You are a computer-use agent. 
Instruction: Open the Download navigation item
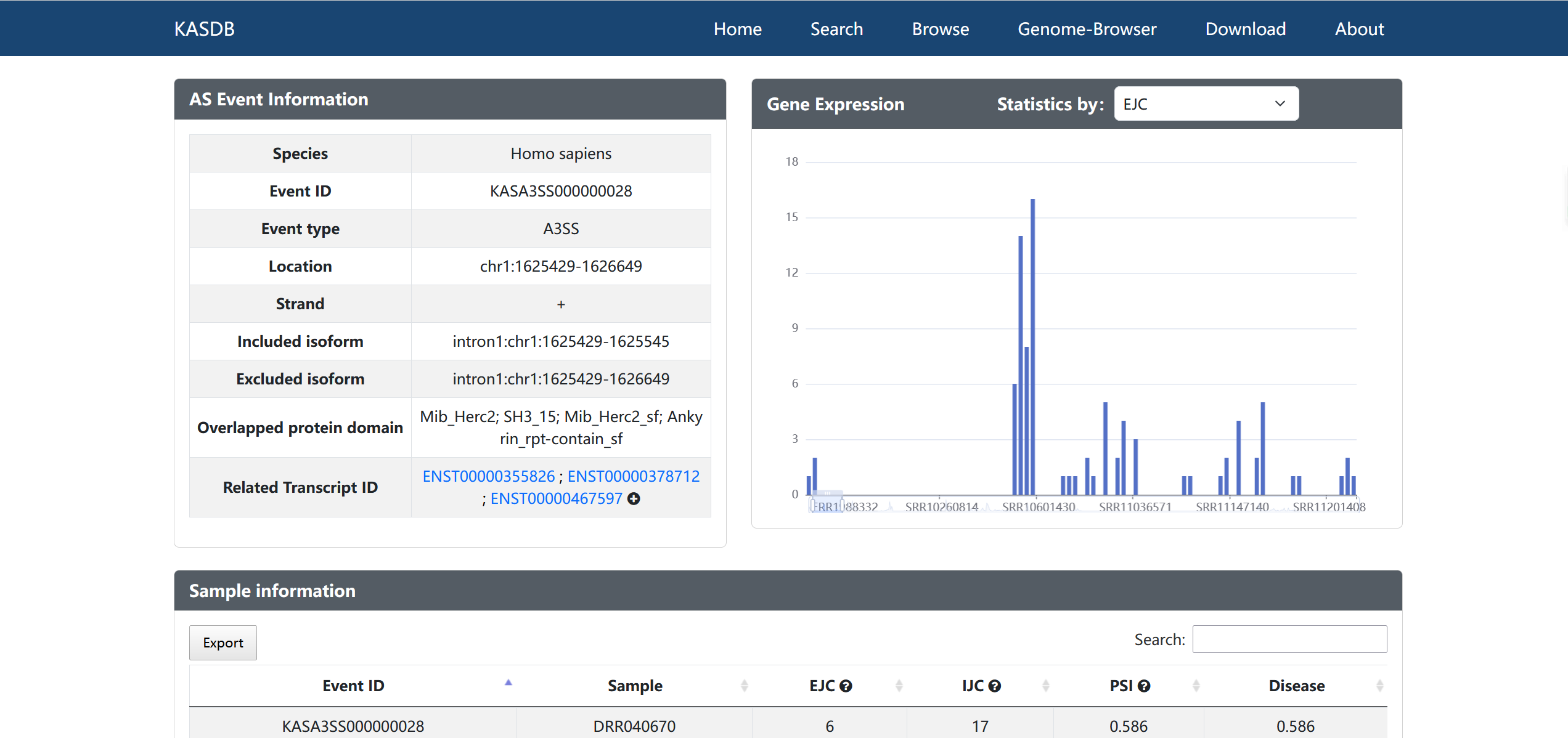click(1245, 29)
